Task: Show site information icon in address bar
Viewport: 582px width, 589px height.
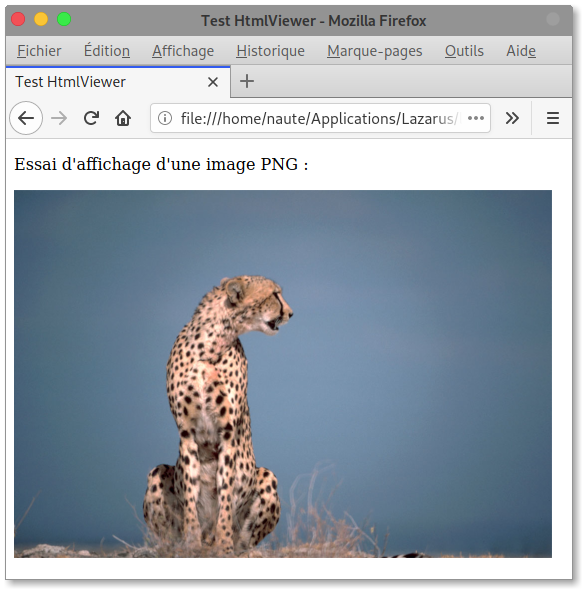Action: pos(165,118)
